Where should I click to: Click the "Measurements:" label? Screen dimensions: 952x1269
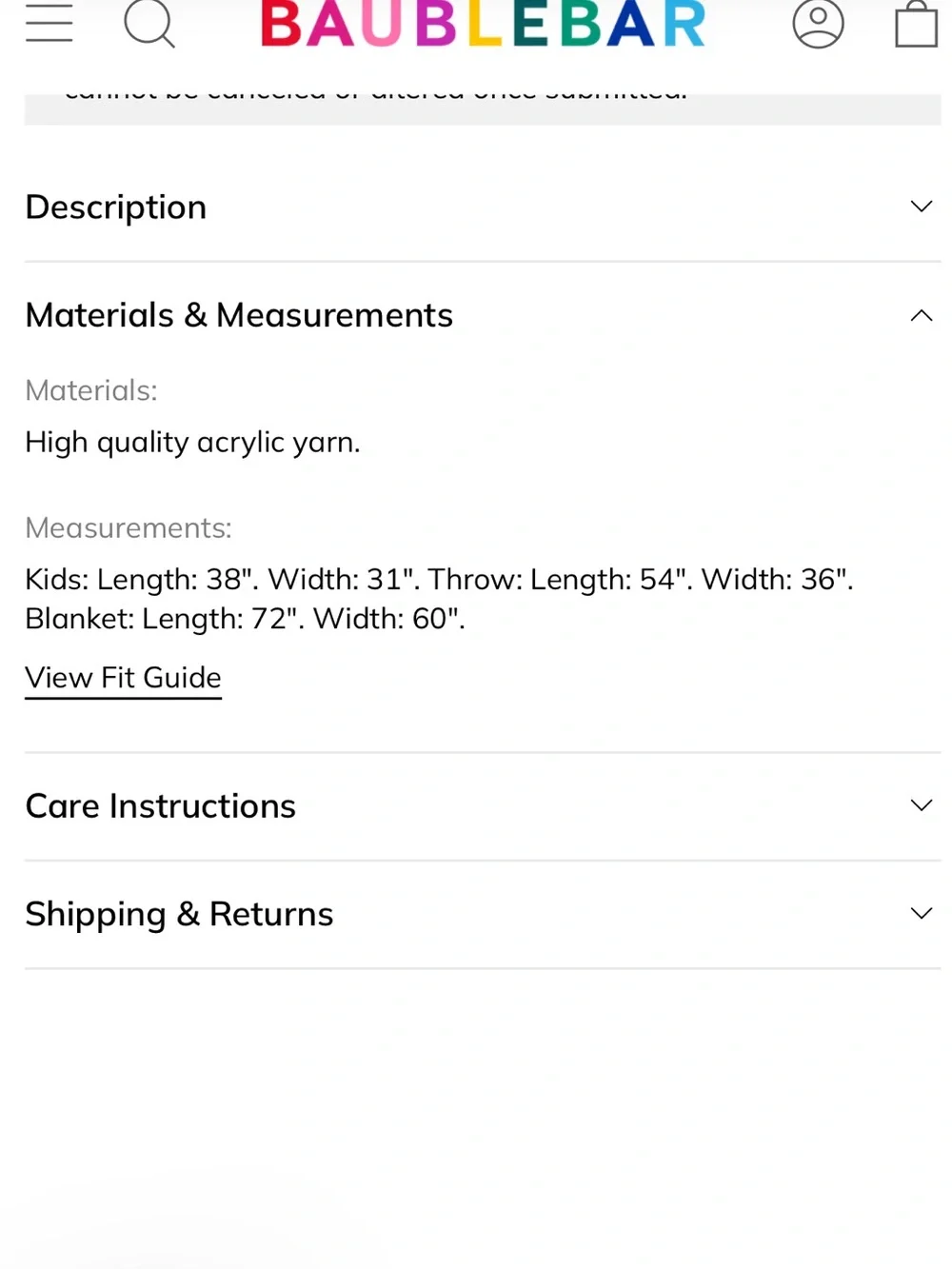click(129, 527)
